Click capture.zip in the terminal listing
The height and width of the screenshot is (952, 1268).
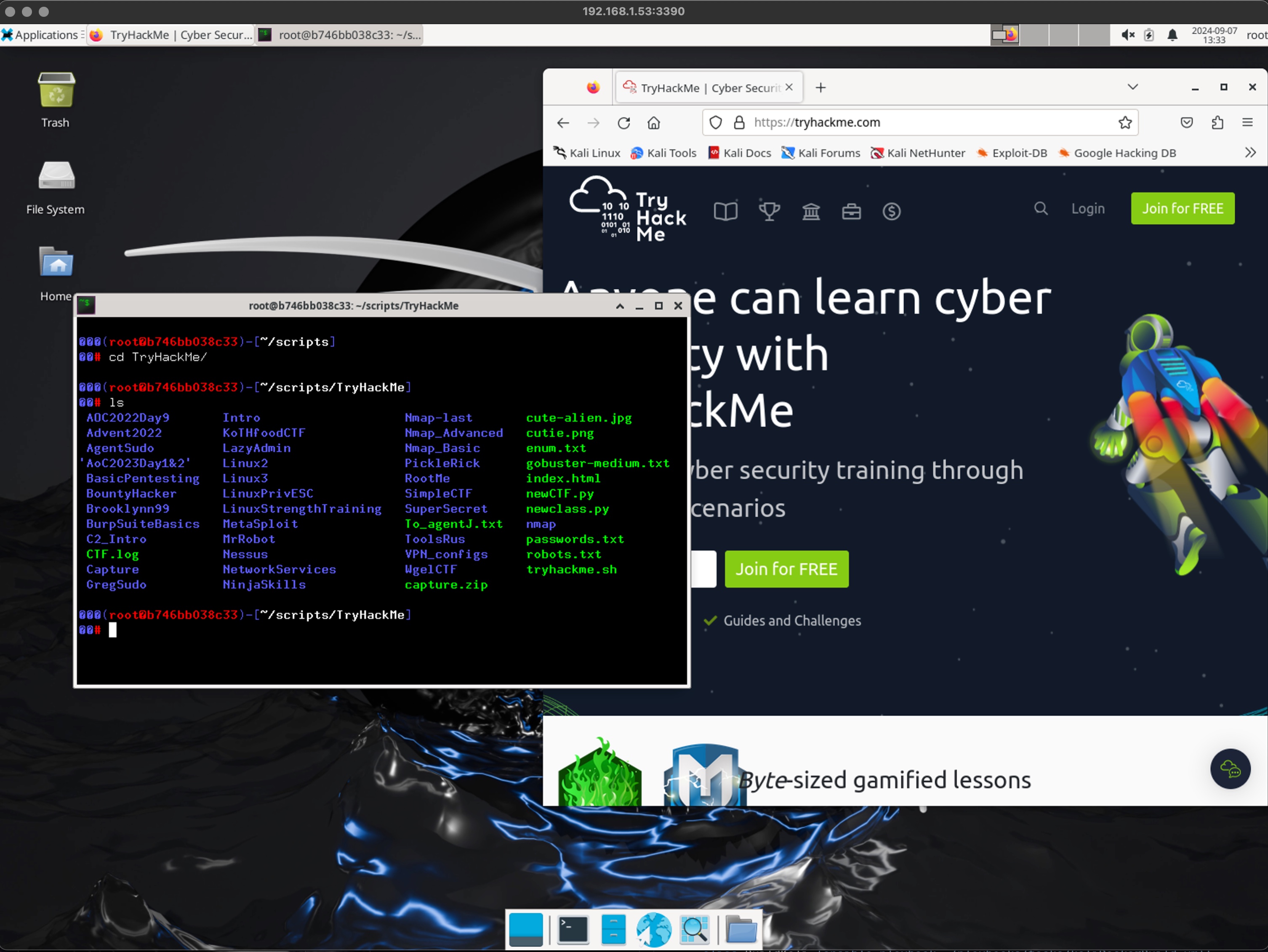click(x=446, y=585)
